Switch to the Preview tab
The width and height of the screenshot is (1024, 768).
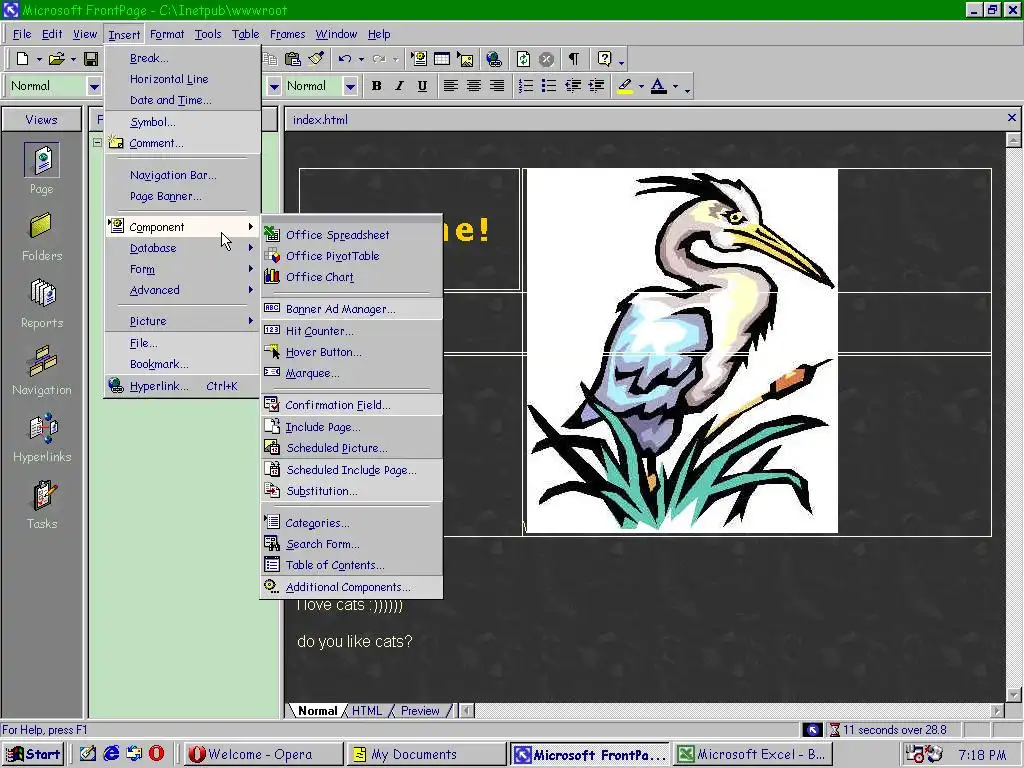click(420, 711)
